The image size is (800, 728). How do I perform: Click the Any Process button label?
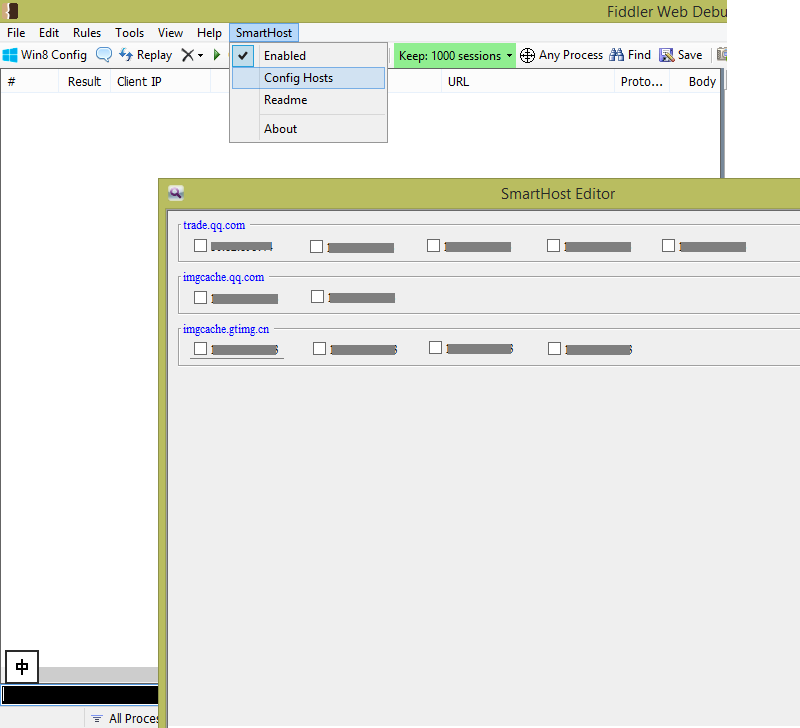click(x=570, y=55)
